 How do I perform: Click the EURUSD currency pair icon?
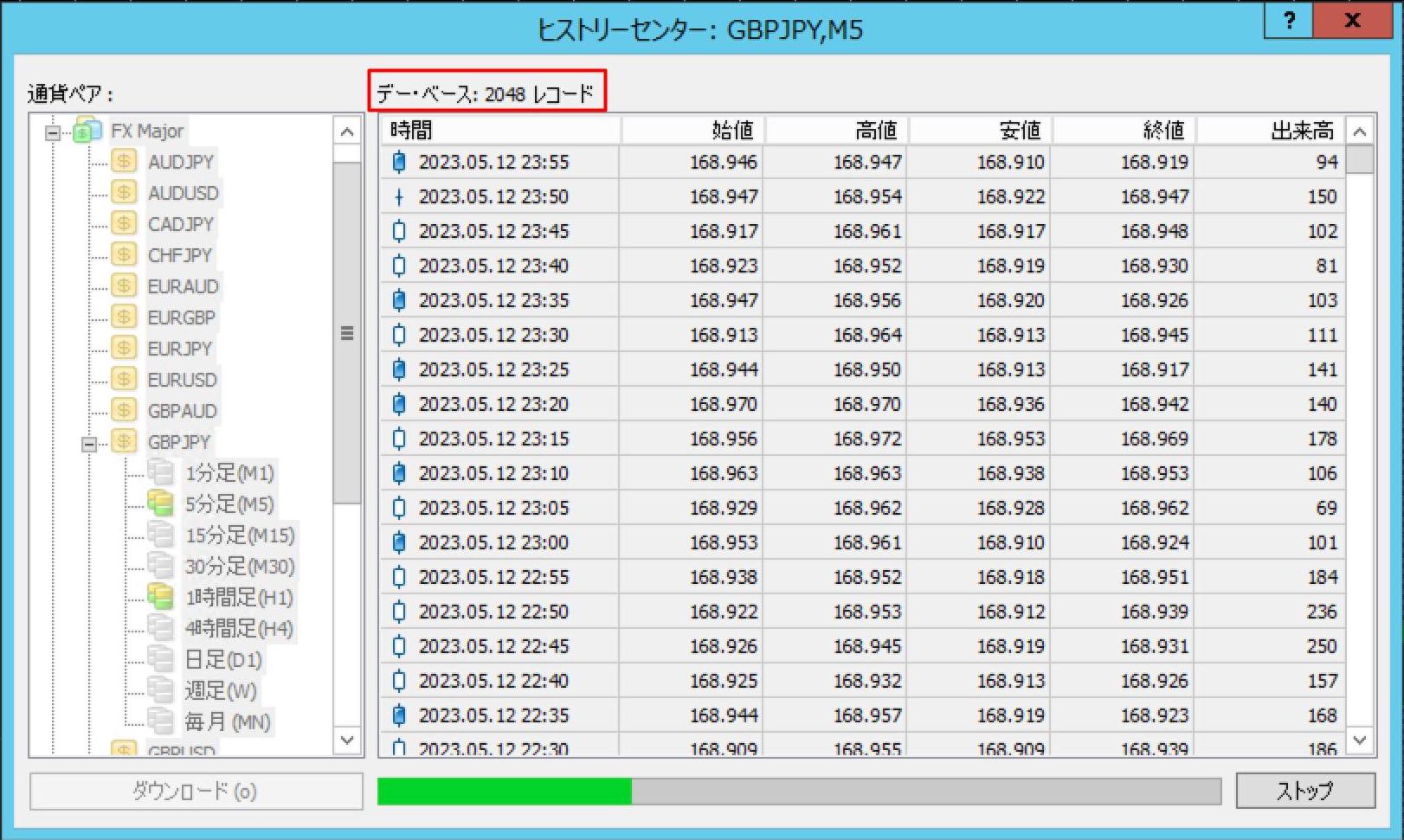124,380
